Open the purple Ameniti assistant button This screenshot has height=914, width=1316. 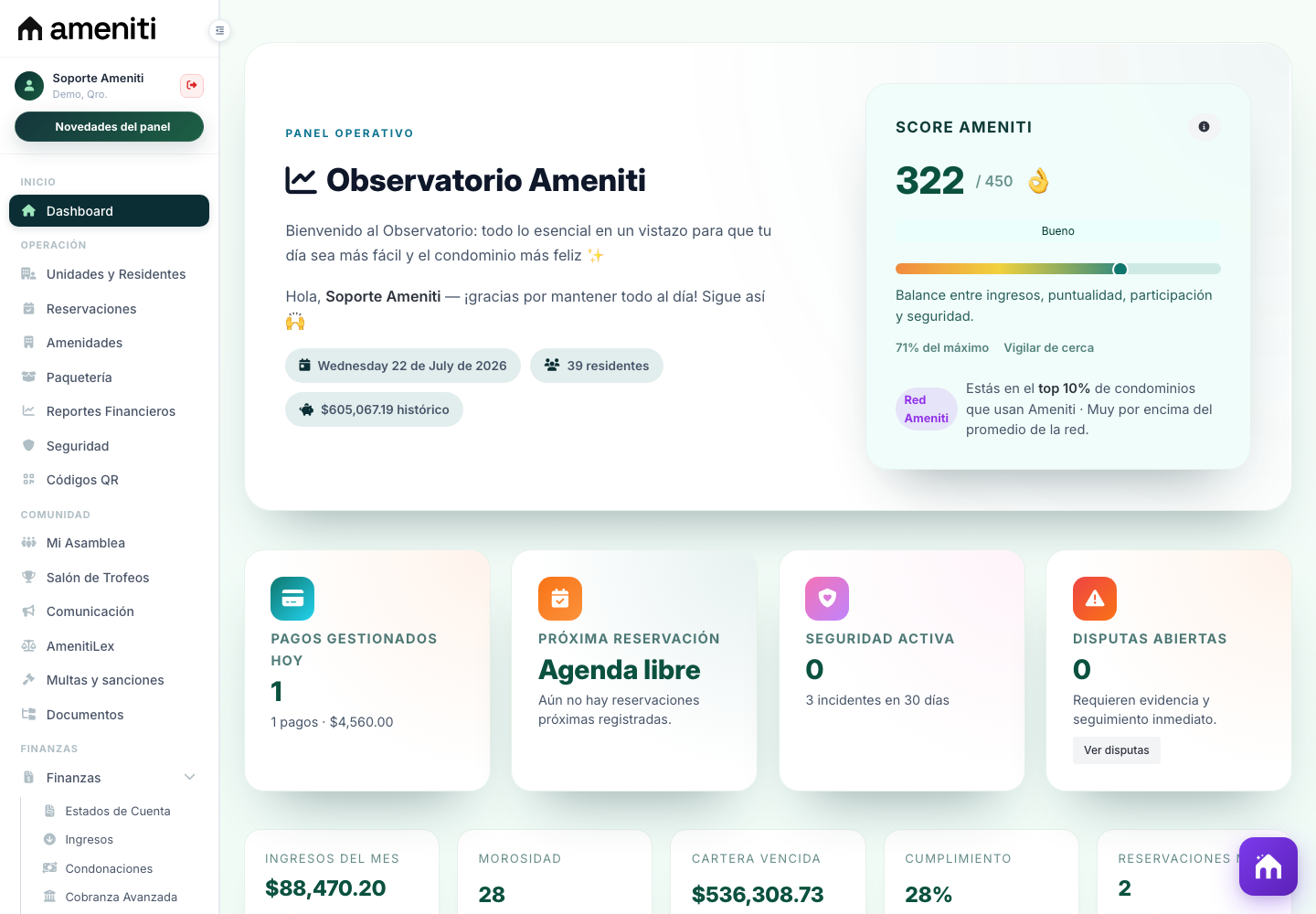coord(1268,866)
